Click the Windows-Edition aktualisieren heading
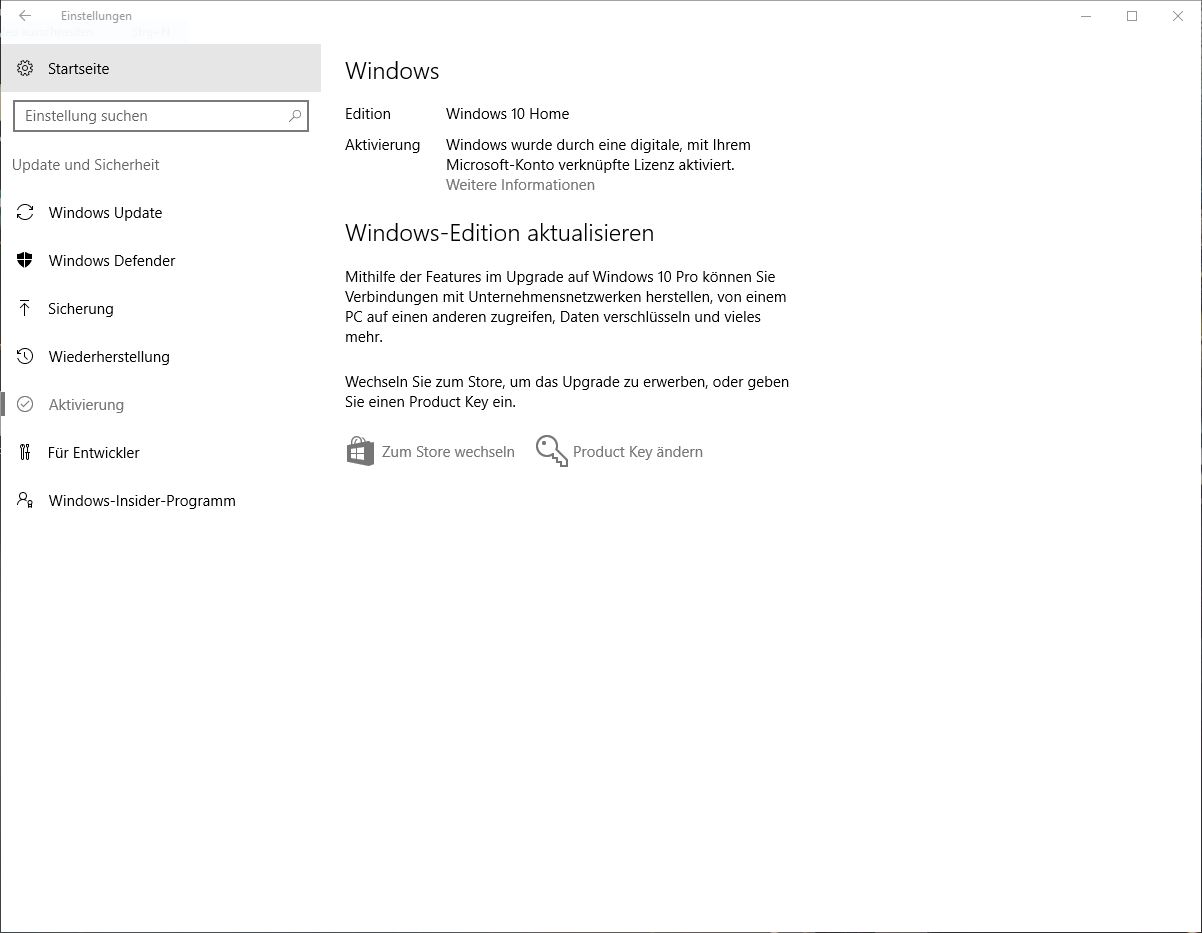Image resolution: width=1202 pixels, height=933 pixels. pos(499,233)
